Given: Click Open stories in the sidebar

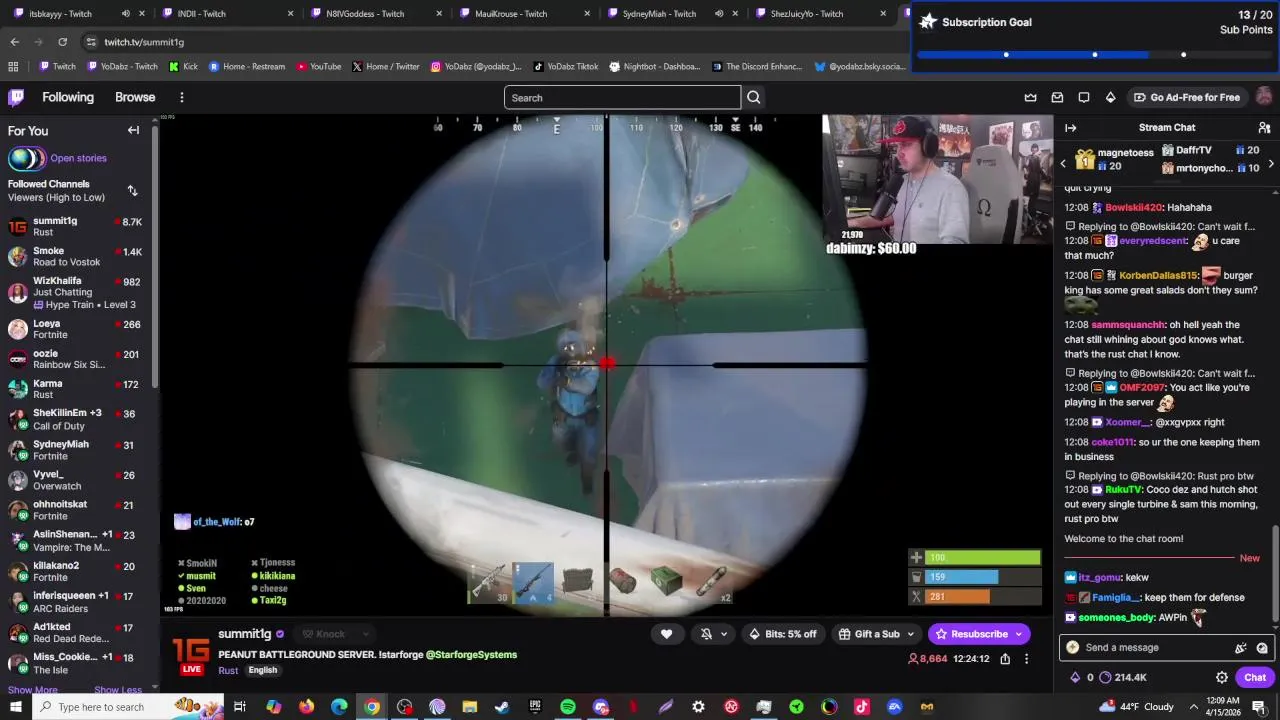Looking at the screenshot, I should (x=78, y=158).
